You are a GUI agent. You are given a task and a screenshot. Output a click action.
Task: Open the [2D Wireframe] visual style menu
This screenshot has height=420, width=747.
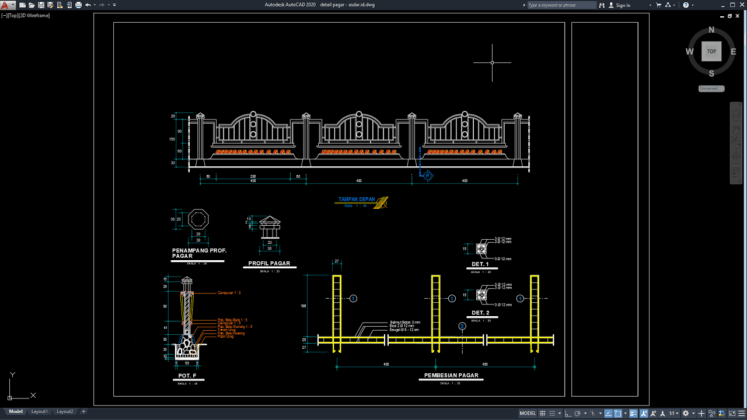[x=33, y=15]
